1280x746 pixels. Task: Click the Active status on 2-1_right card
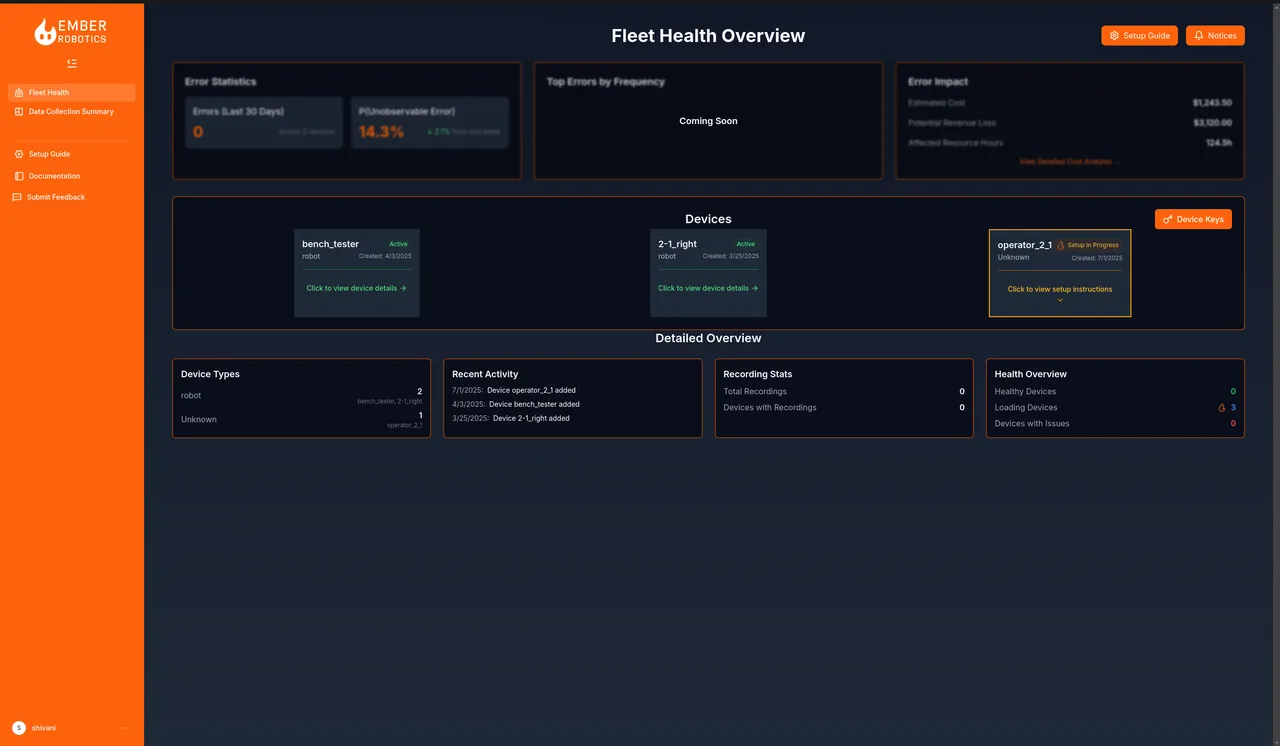point(746,244)
